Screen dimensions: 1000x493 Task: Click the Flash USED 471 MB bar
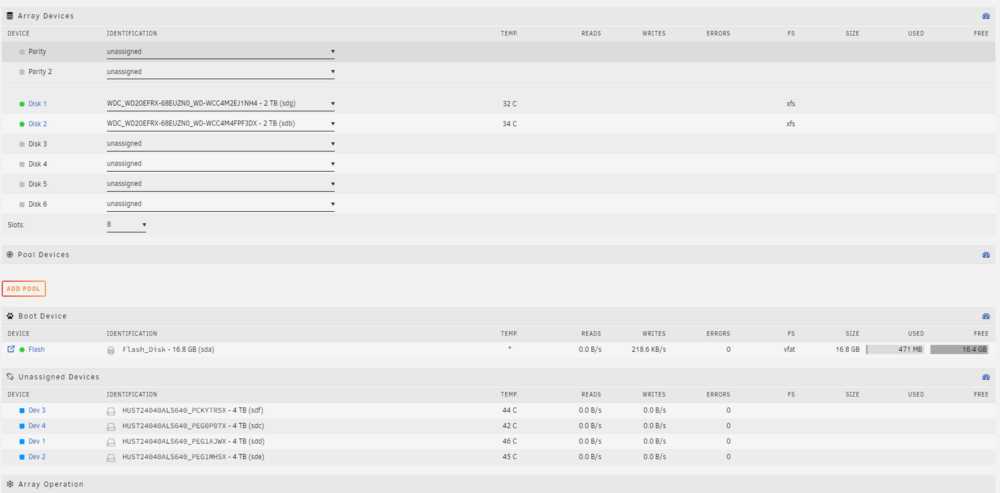click(x=895, y=350)
